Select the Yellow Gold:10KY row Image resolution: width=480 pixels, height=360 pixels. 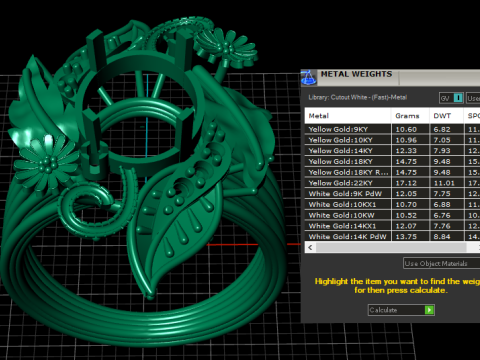point(392,140)
